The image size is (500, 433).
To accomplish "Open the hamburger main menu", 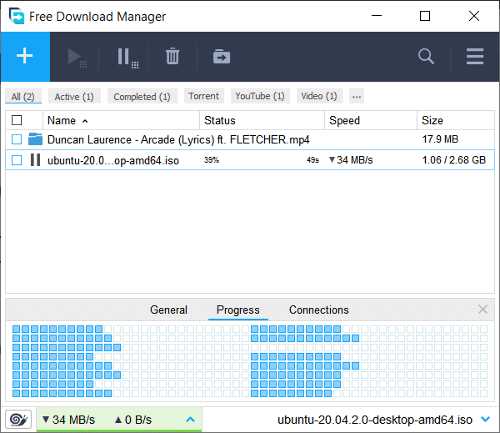I will pos(475,56).
